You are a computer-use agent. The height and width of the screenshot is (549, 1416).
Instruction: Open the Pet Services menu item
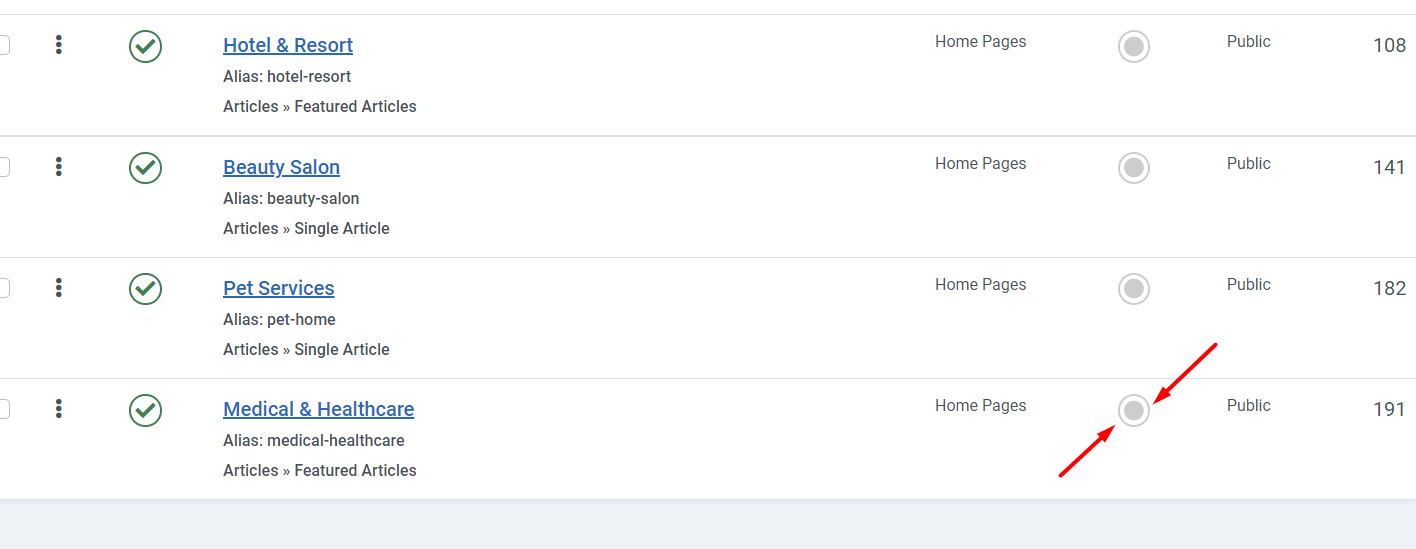[278, 288]
